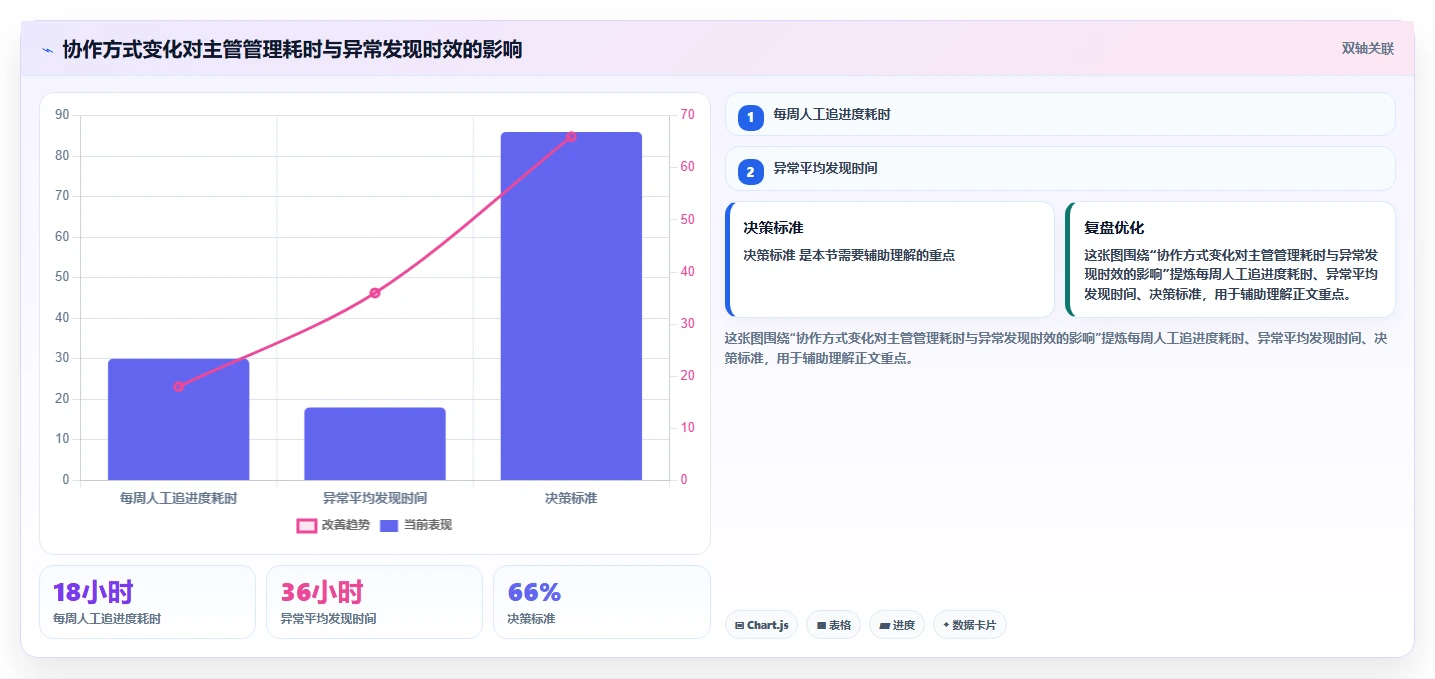Toggle the 当前表现 legend entry
This screenshot has width=1435, height=679.
[415, 525]
